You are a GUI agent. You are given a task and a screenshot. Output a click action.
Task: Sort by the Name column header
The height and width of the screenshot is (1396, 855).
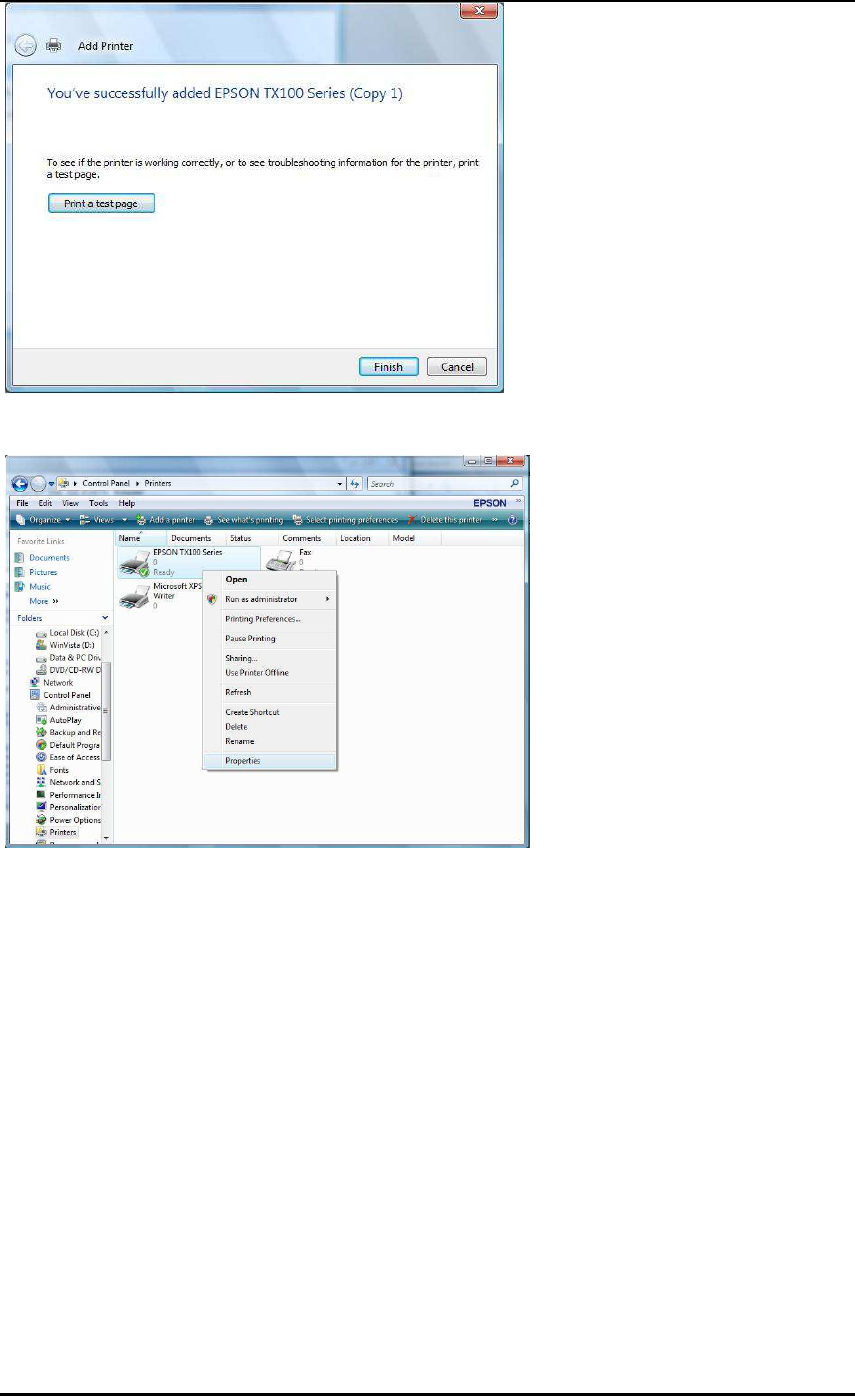pyautogui.click(x=139, y=538)
